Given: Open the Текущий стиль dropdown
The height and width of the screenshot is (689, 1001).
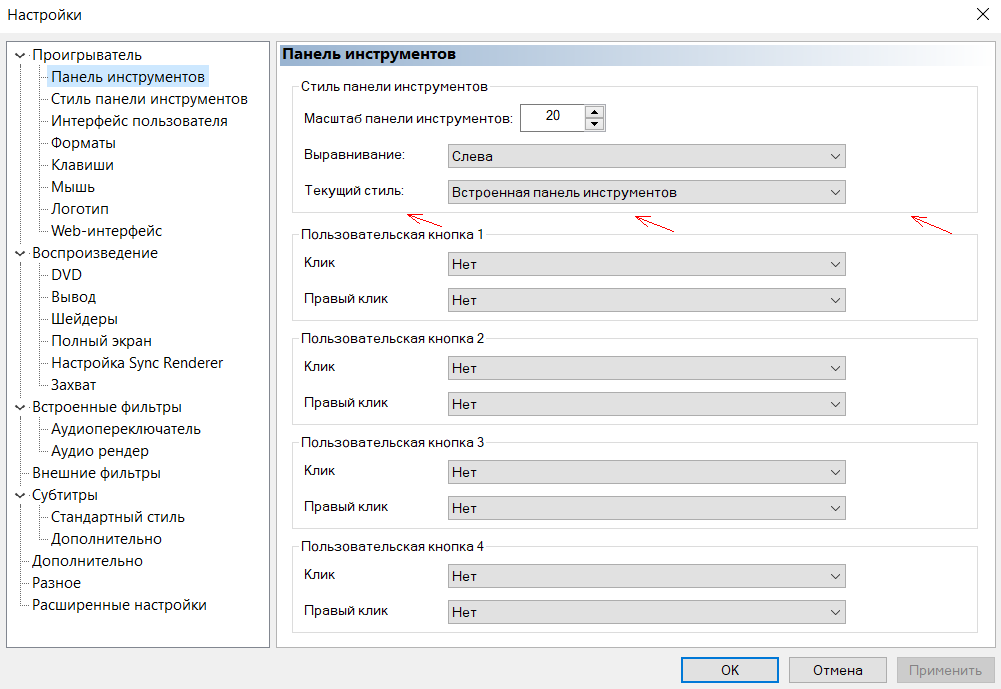Looking at the screenshot, I should tap(646, 192).
